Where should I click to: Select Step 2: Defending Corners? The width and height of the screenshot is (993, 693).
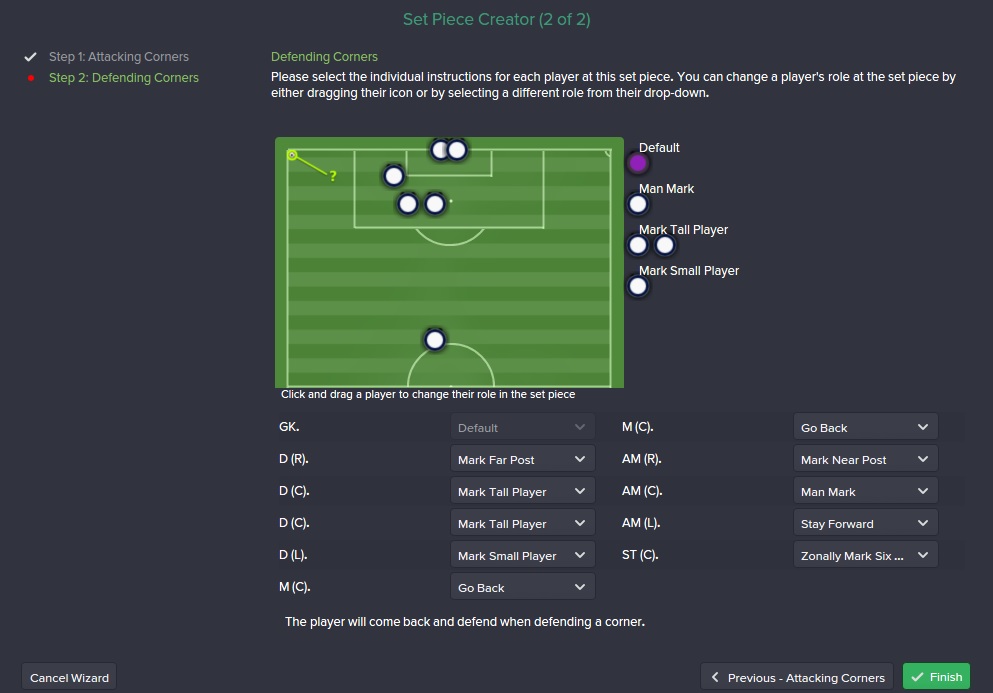(123, 77)
